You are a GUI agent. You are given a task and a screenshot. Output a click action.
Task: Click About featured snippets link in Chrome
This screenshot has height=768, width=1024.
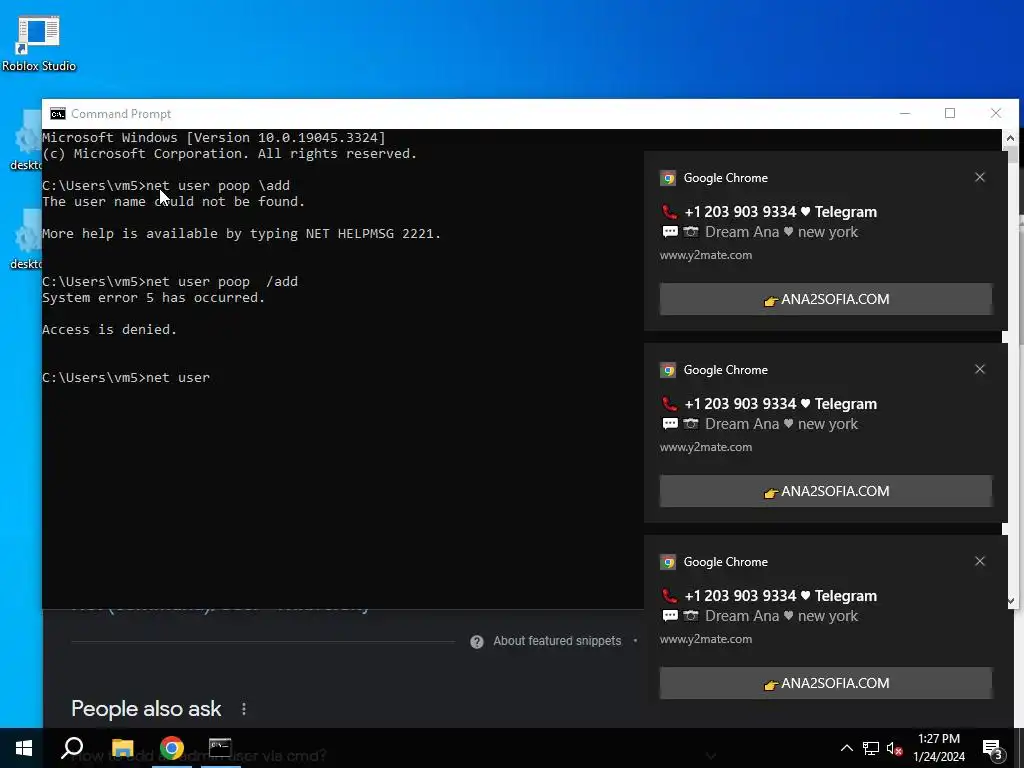tap(556, 641)
